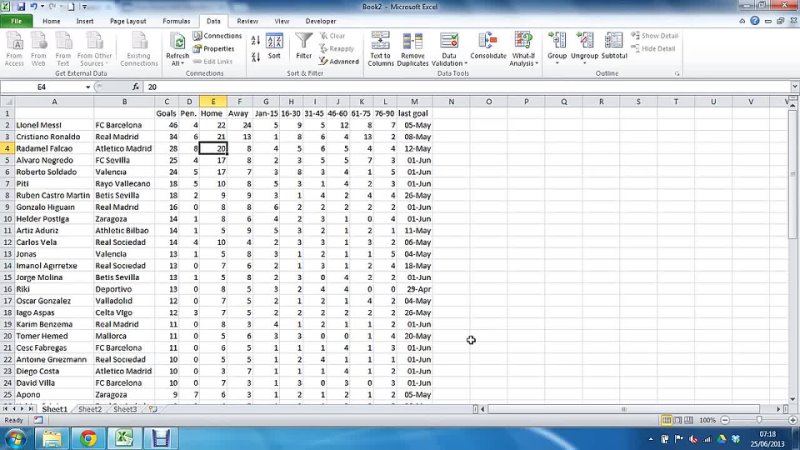The width and height of the screenshot is (800, 450).
Task: Switch to Sheet2 worksheet tab
Action: [90, 409]
